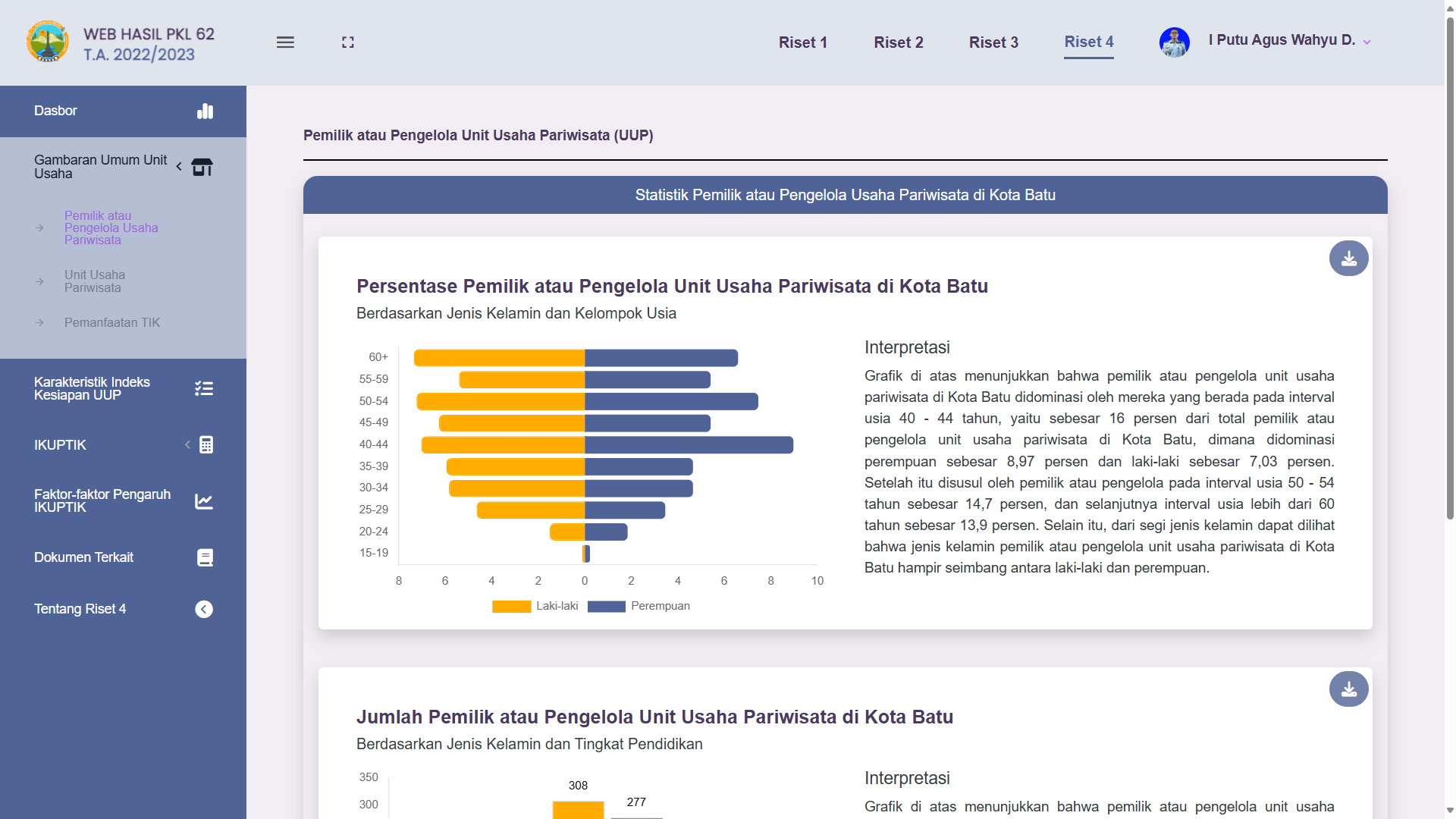The width and height of the screenshot is (1456, 819).
Task: Collapse the Gambaran Umum Unit Usaha chevron
Action: 179,166
